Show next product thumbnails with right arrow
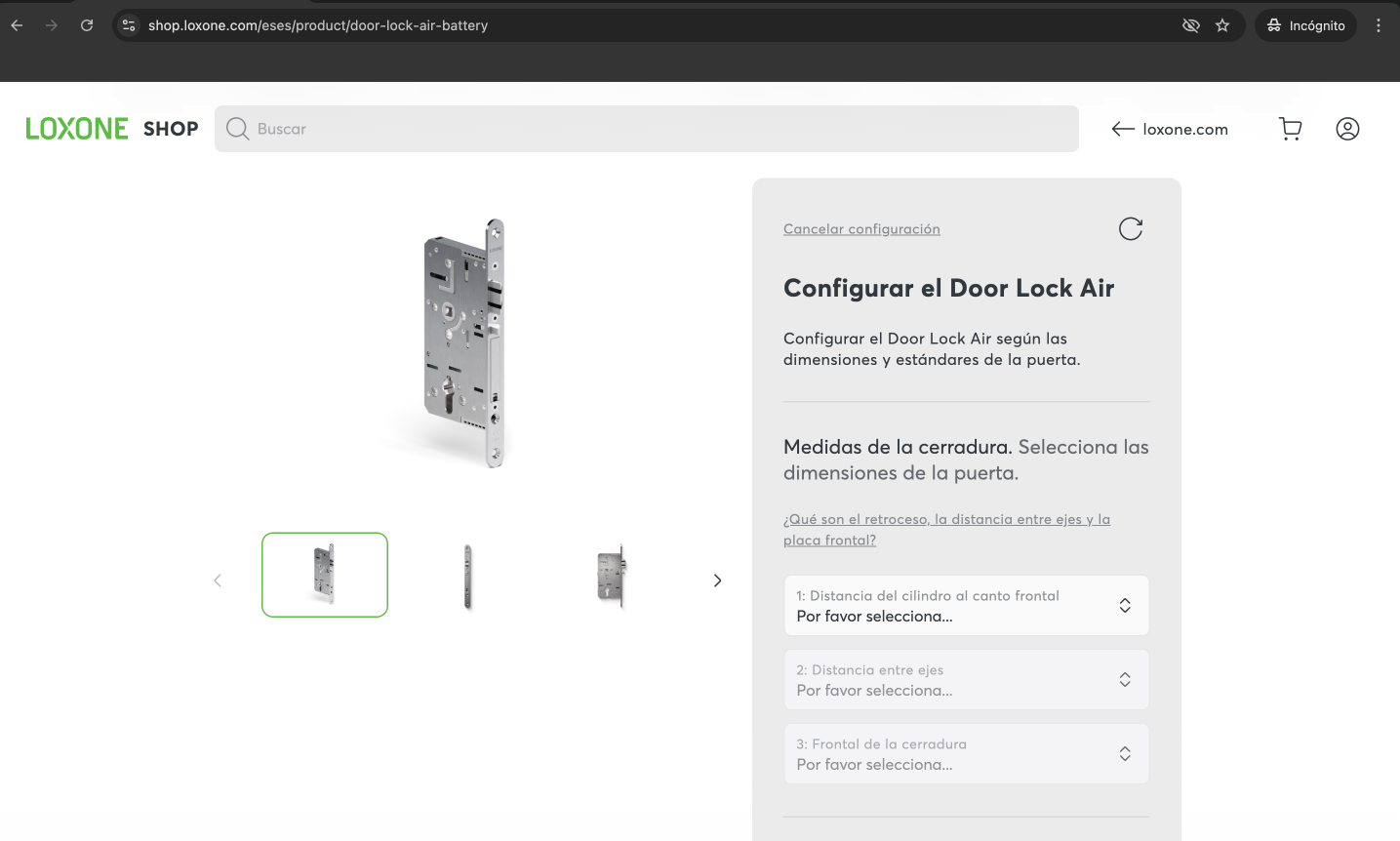This screenshot has width=1400, height=841. pos(717,581)
